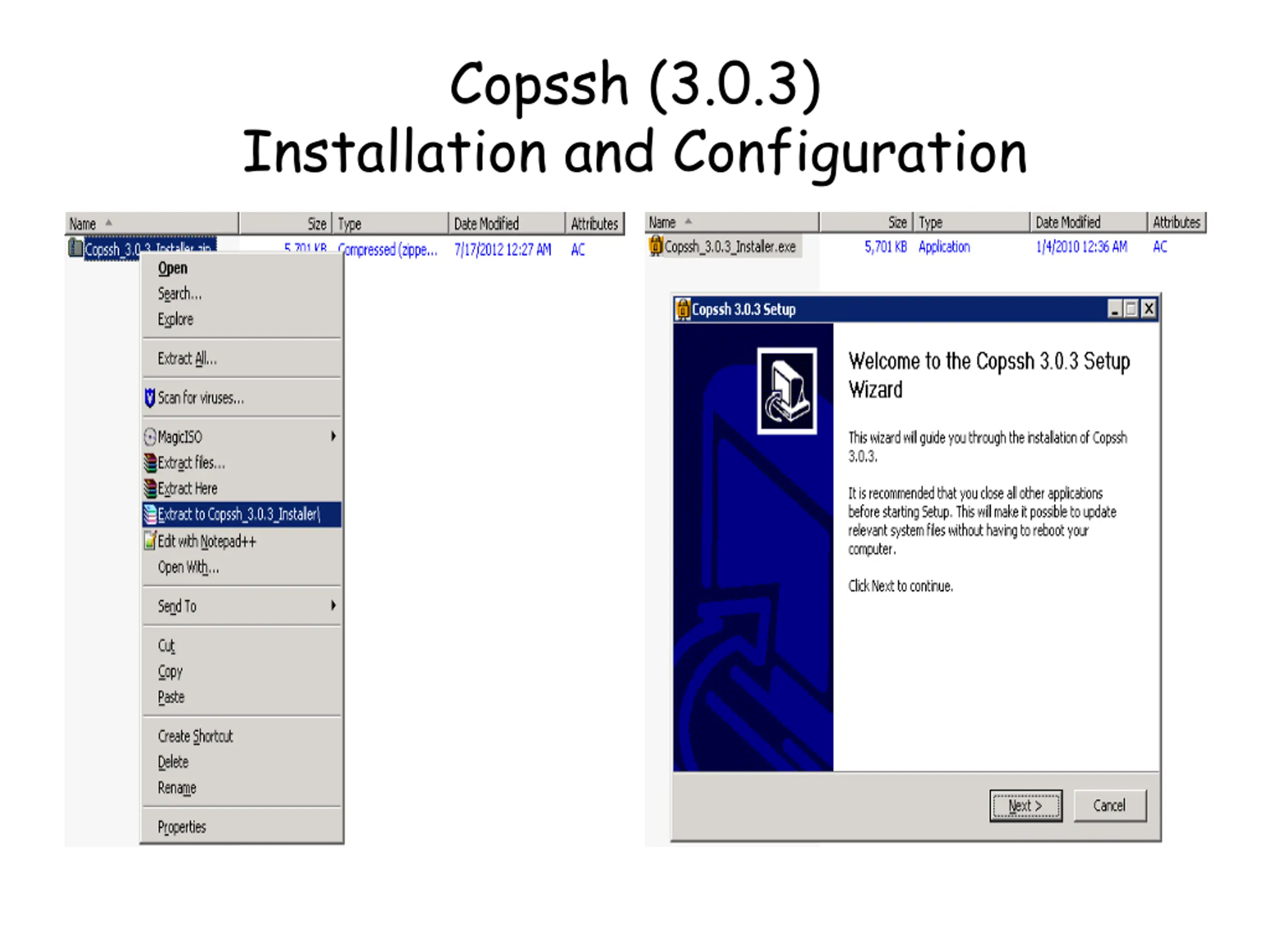Close the Copssh 3.0.3 Setup window
The height and width of the screenshot is (952, 1270).
(1148, 309)
